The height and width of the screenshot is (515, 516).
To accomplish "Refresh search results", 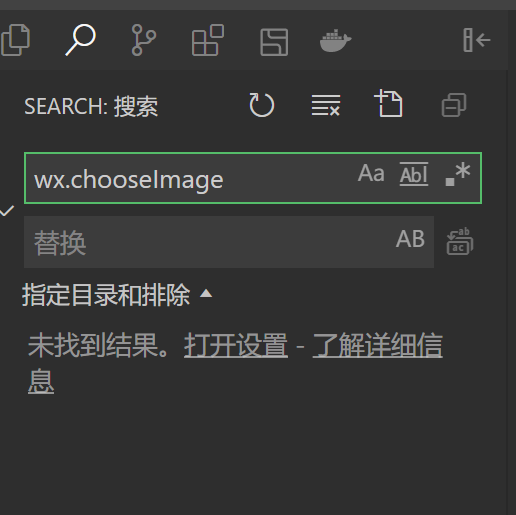I will (262, 105).
